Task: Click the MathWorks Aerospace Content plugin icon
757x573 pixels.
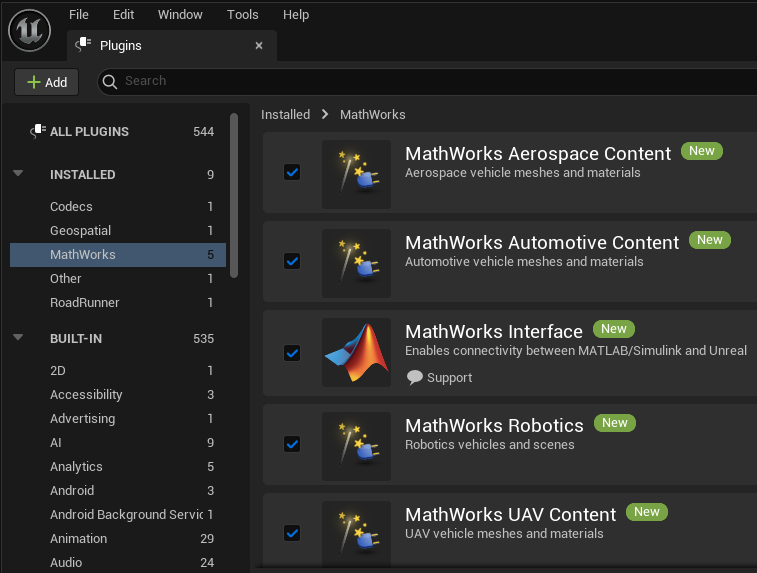Action: pyautogui.click(x=356, y=174)
